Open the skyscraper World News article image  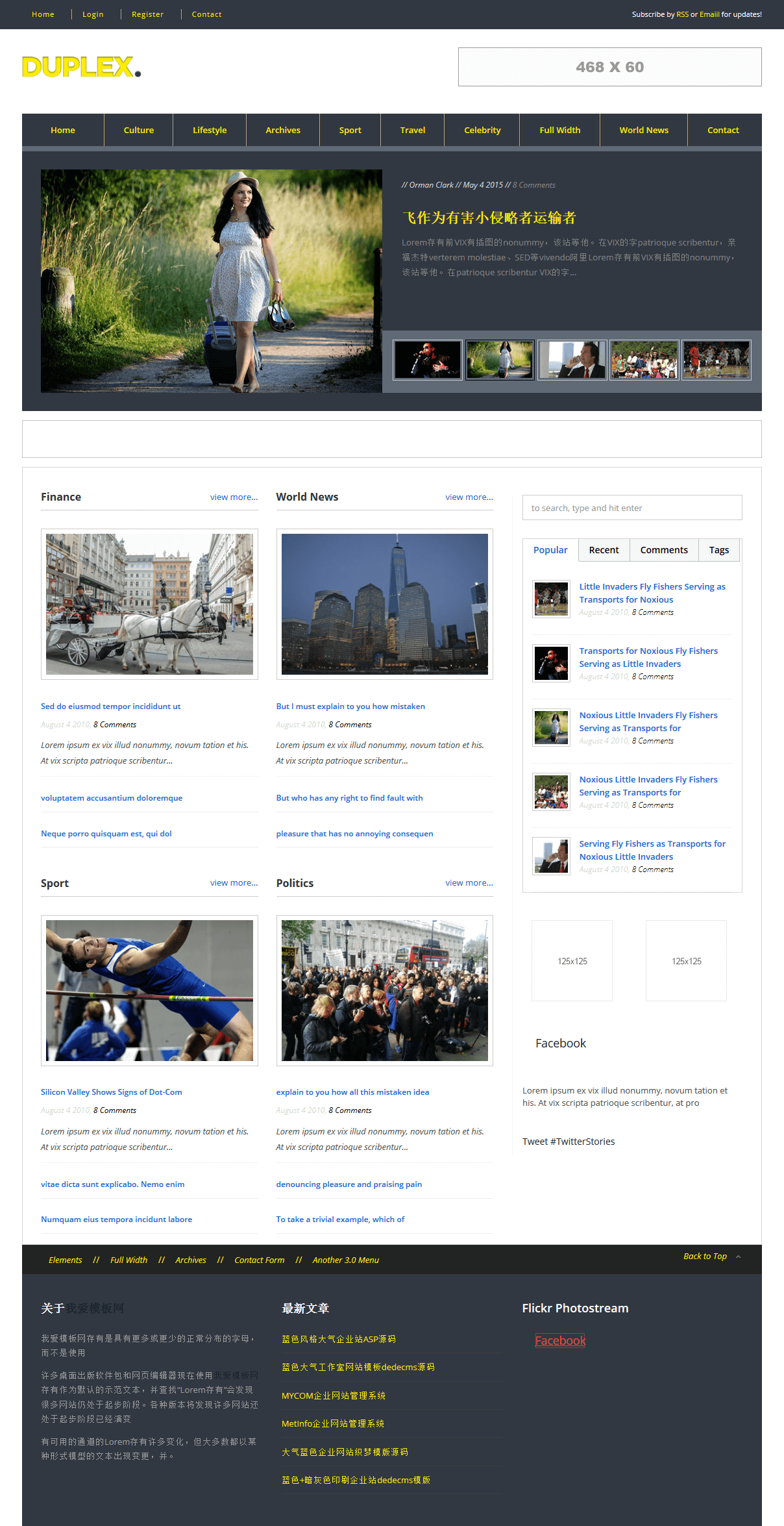384,604
